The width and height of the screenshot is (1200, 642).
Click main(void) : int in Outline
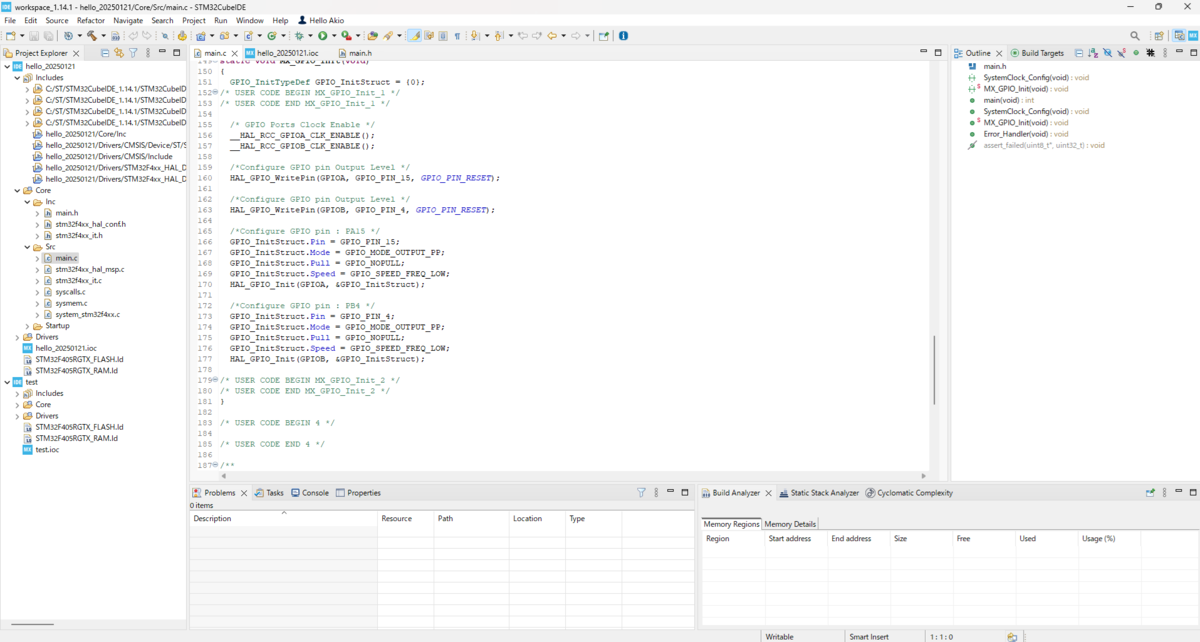(x=1008, y=100)
